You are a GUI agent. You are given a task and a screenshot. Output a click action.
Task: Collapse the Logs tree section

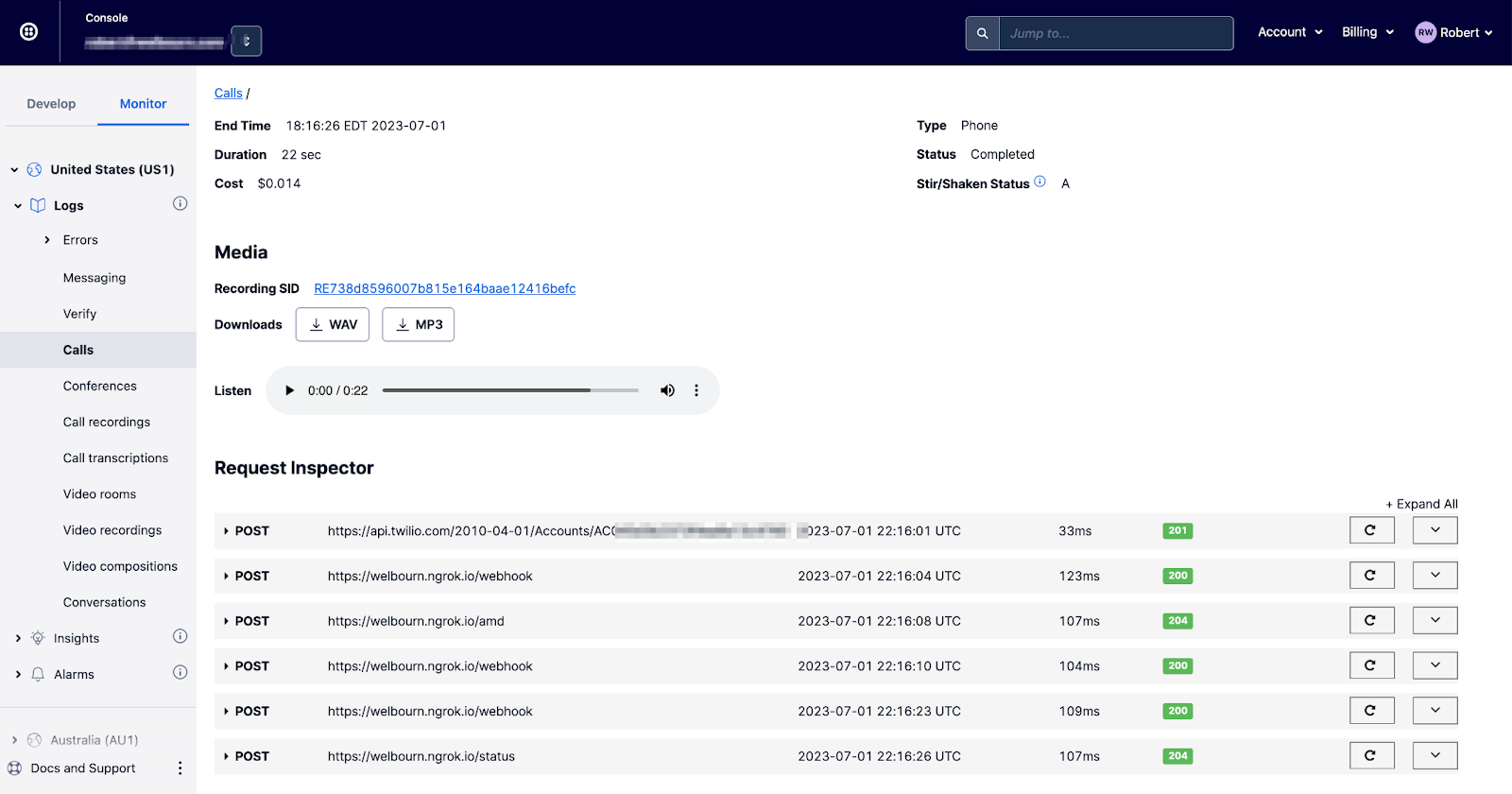pyautogui.click(x=18, y=205)
